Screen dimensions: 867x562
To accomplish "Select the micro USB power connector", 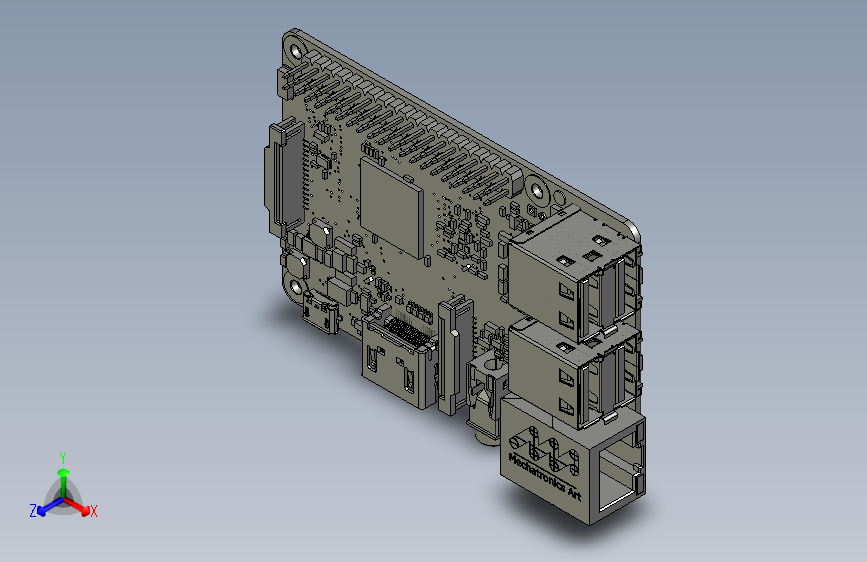I will 320,313.
